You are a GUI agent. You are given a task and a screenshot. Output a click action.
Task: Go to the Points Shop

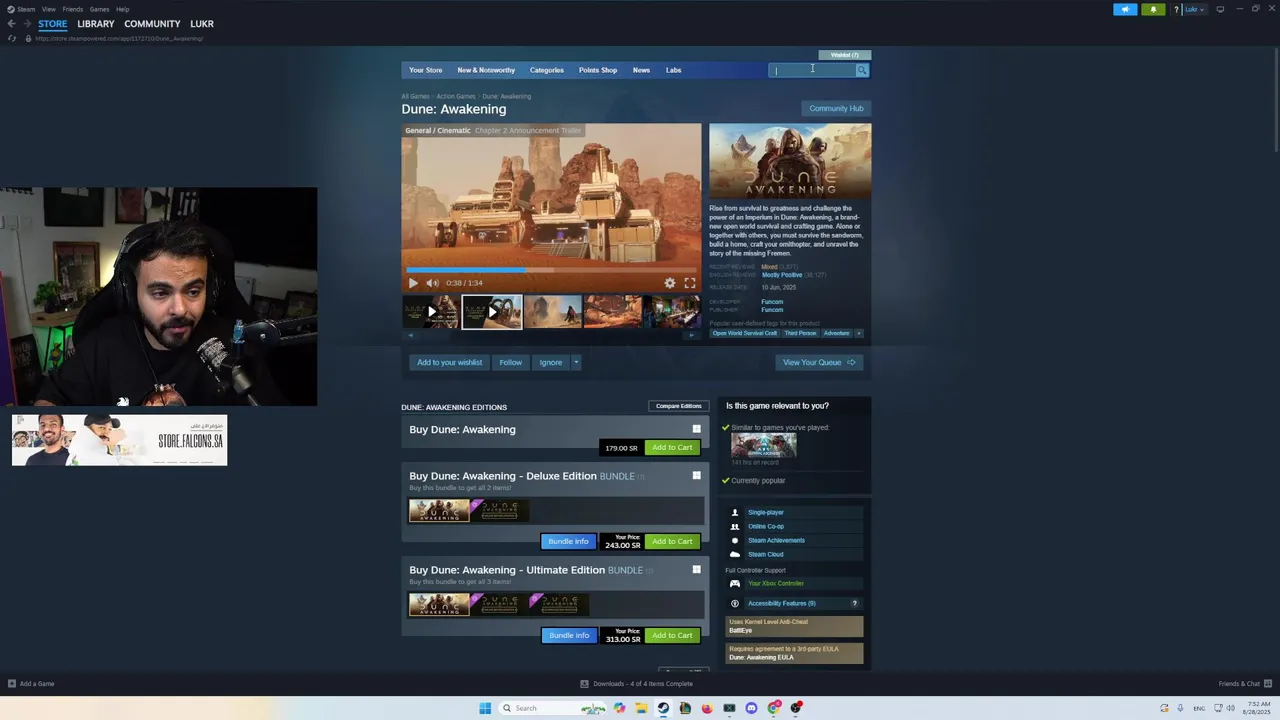click(x=598, y=70)
